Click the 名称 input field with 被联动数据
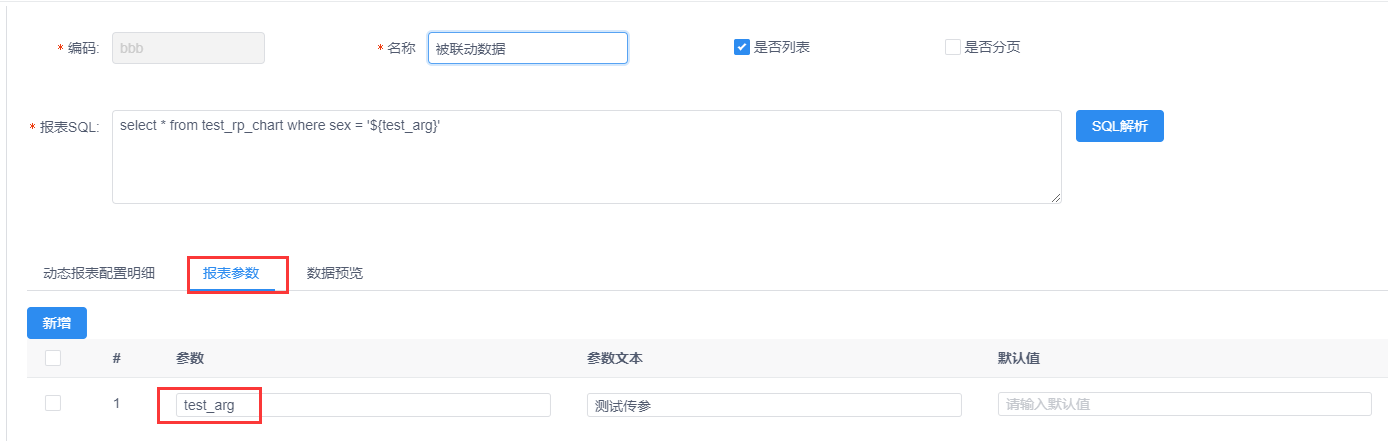 (528, 48)
